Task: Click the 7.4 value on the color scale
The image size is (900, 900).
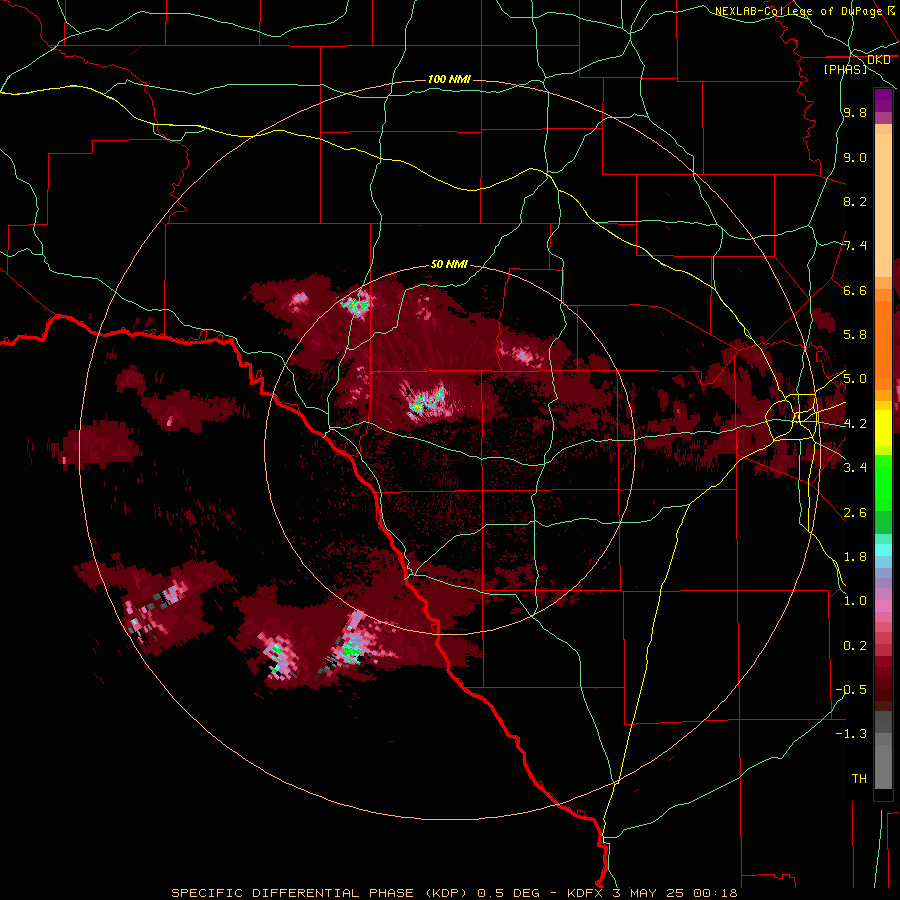Action: click(855, 246)
